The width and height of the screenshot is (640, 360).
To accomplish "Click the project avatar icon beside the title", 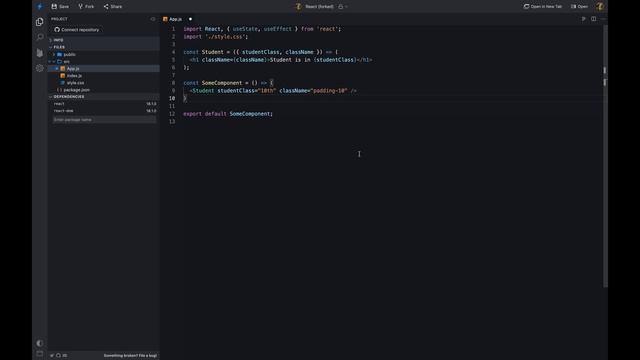I will pos(299,7).
